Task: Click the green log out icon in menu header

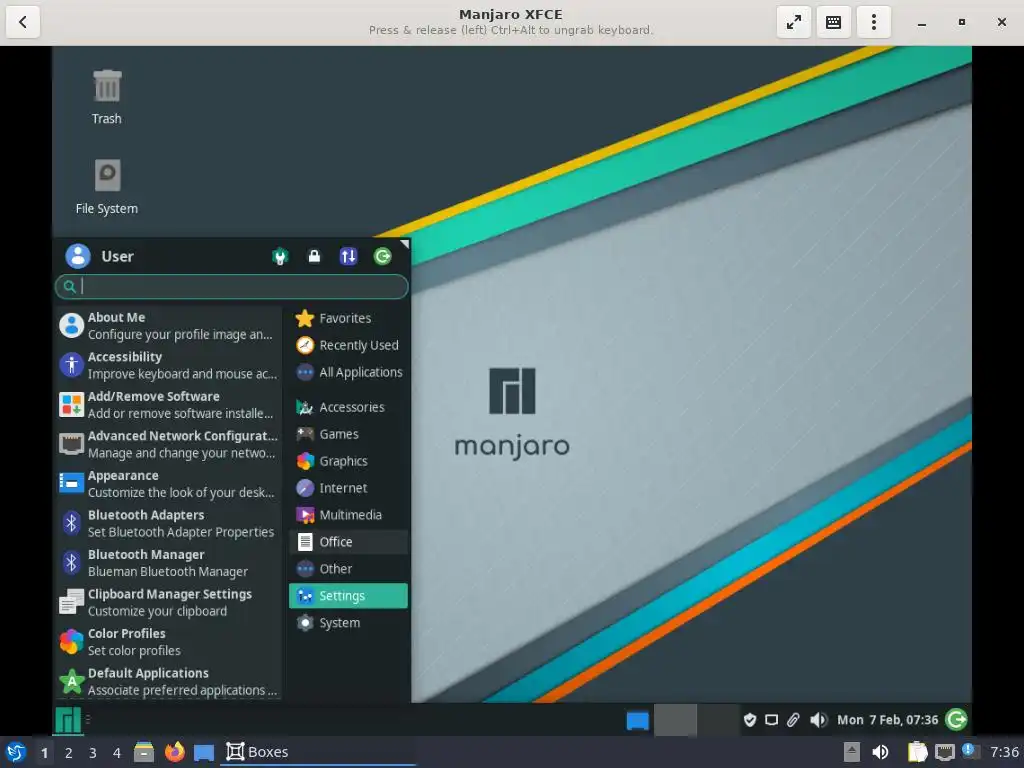Action: [383, 256]
